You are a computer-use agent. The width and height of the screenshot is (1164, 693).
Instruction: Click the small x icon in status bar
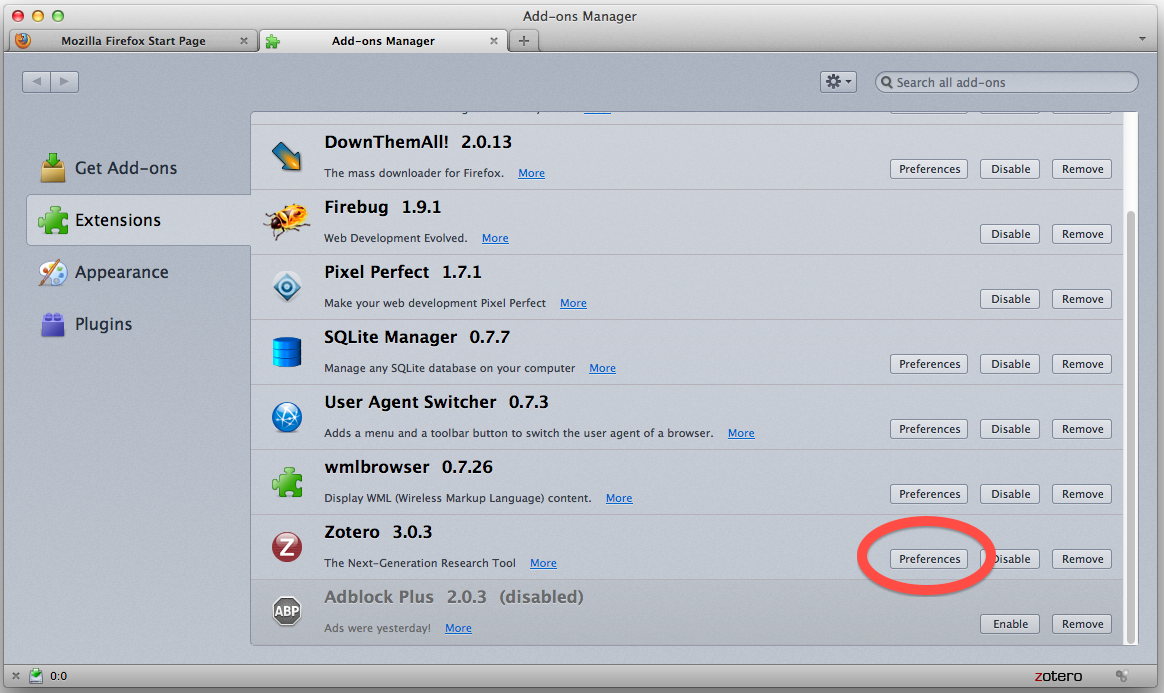(x=16, y=676)
